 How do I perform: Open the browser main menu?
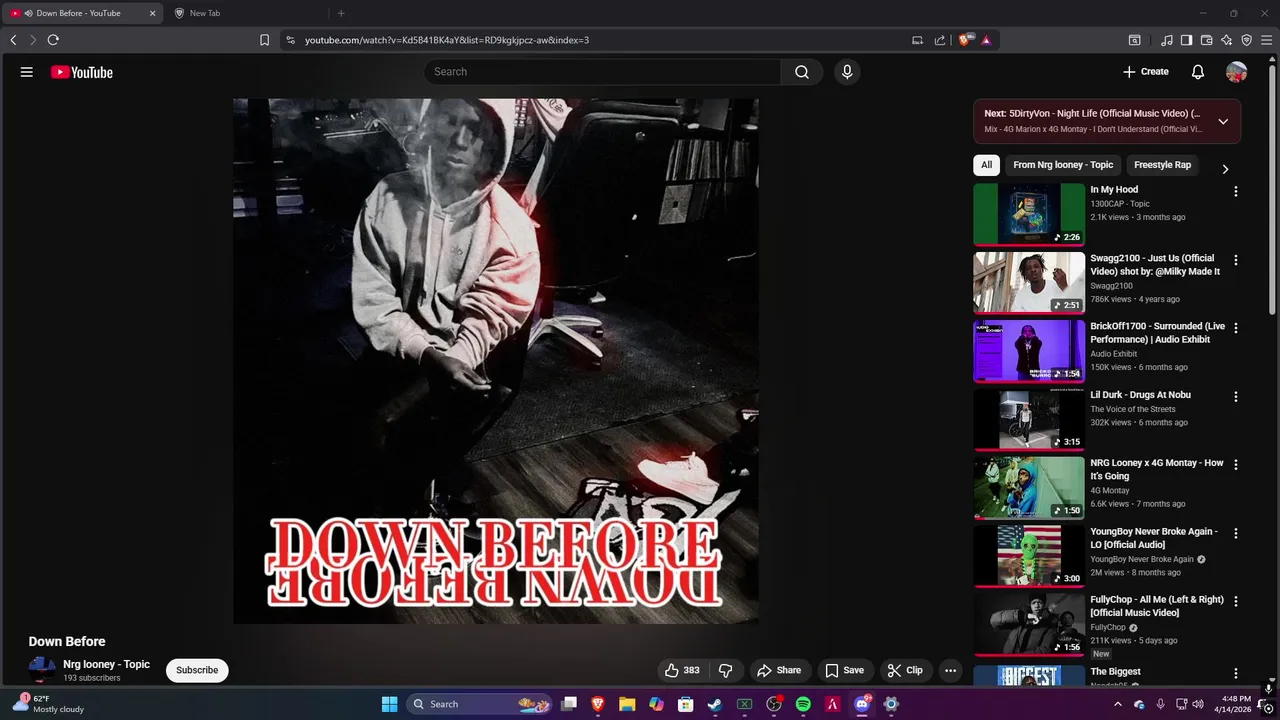1267,40
